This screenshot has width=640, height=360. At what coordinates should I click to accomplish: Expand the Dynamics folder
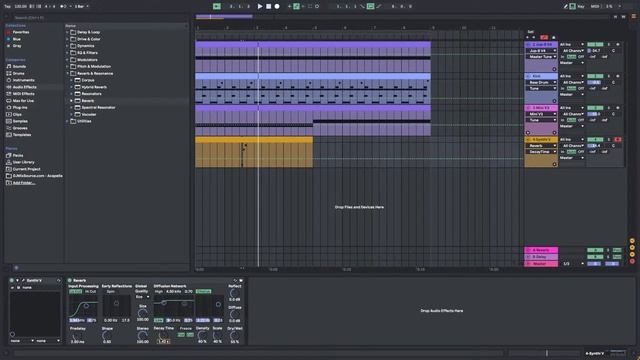(67, 46)
